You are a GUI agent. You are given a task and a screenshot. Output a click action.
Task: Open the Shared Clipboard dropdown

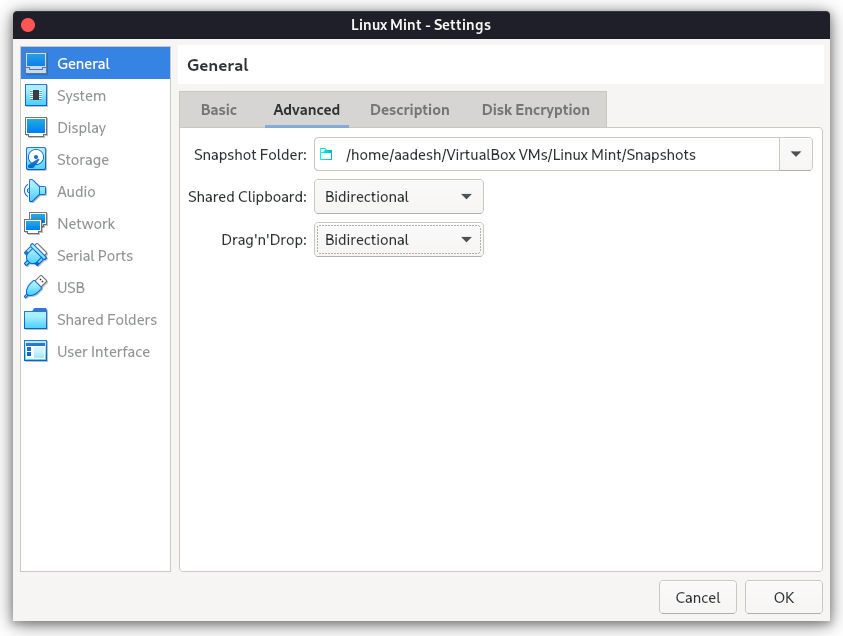tap(399, 197)
